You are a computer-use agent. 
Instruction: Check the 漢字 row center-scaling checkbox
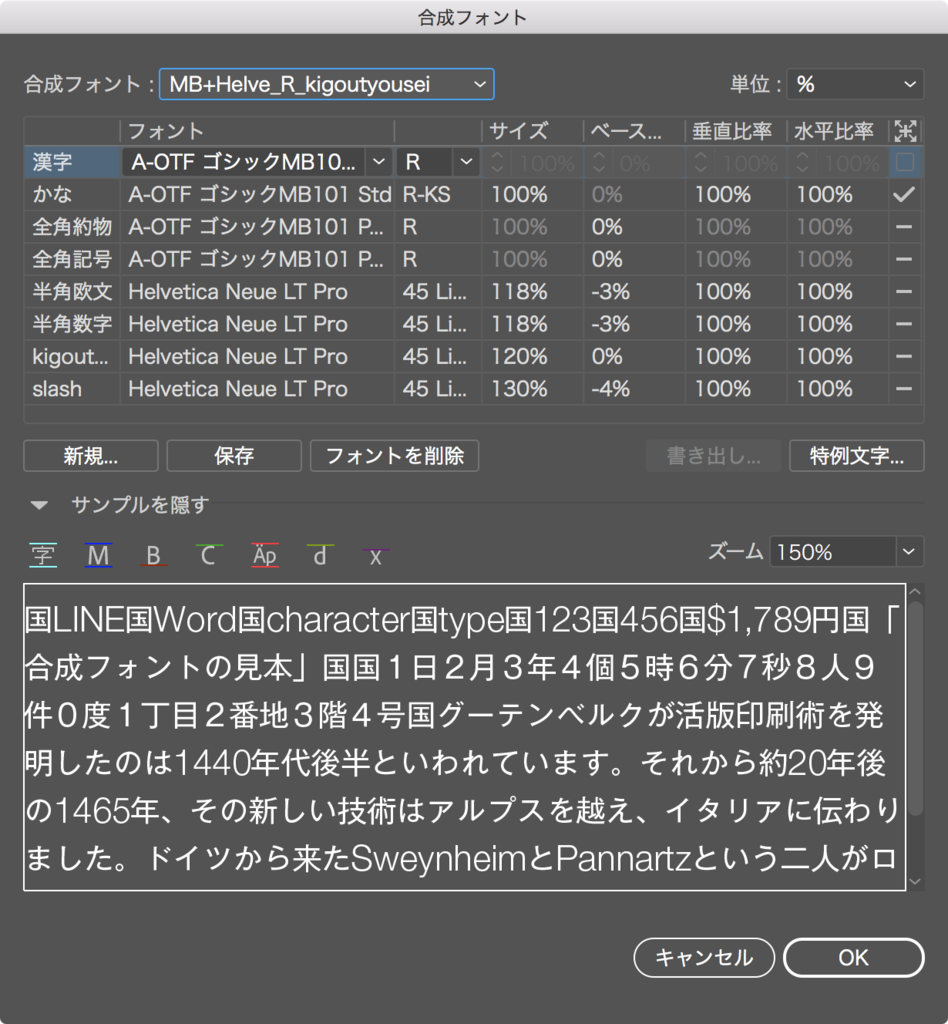(905, 162)
